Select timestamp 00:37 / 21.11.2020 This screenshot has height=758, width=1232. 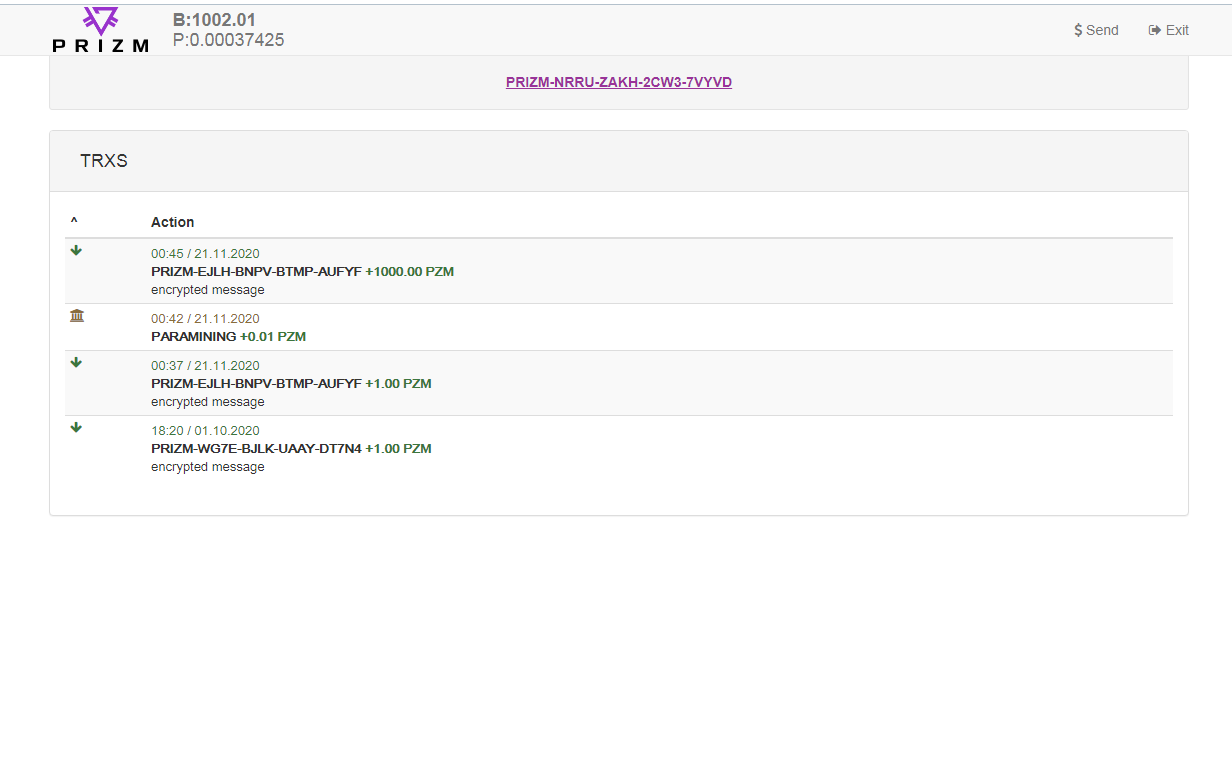pos(205,366)
